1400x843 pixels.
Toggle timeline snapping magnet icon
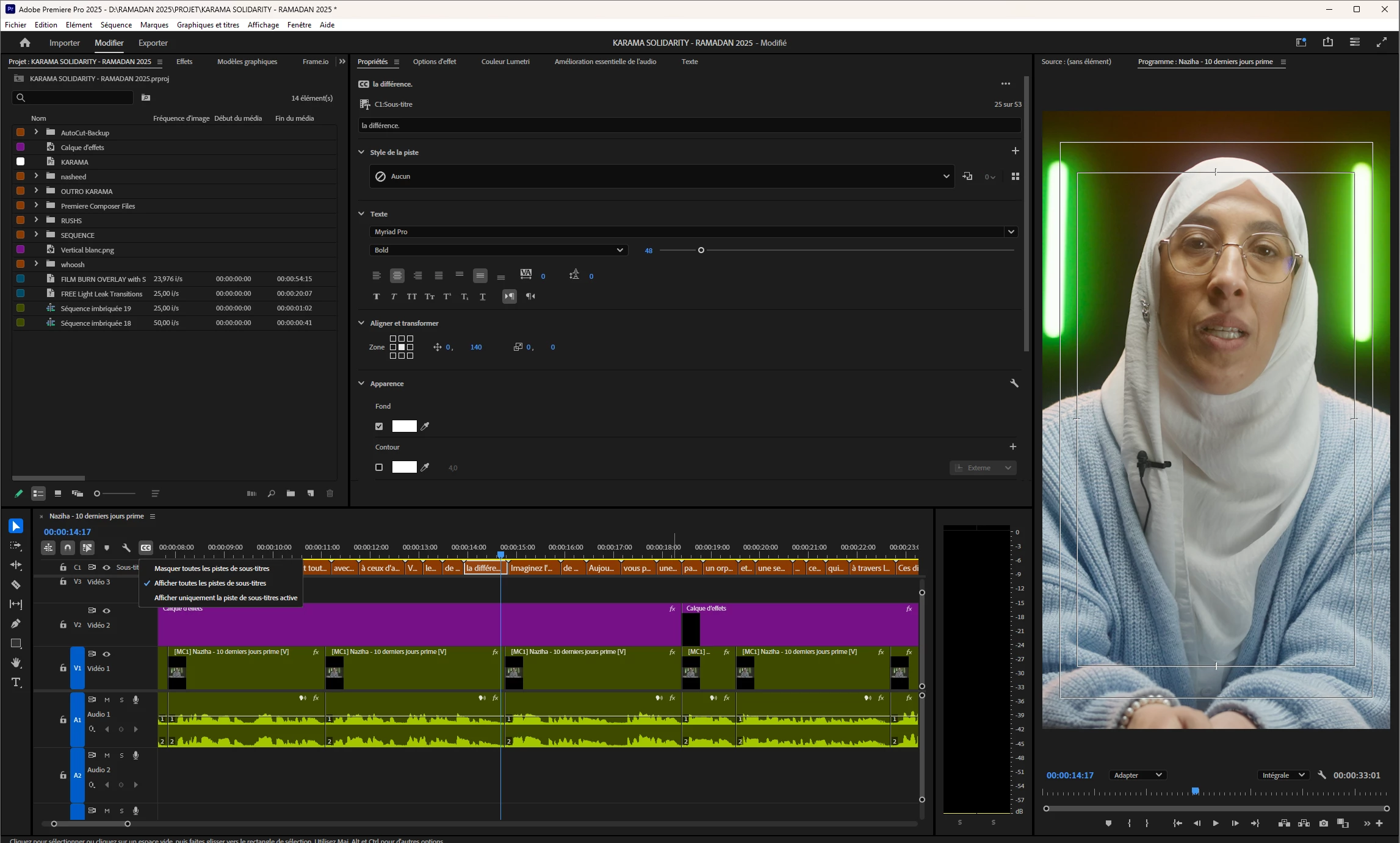tap(68, 548)
